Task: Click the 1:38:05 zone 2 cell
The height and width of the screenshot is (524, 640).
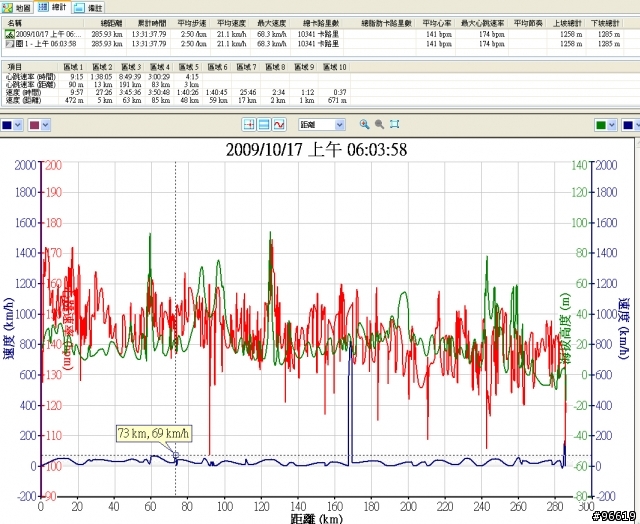Action: click(101, 77)
